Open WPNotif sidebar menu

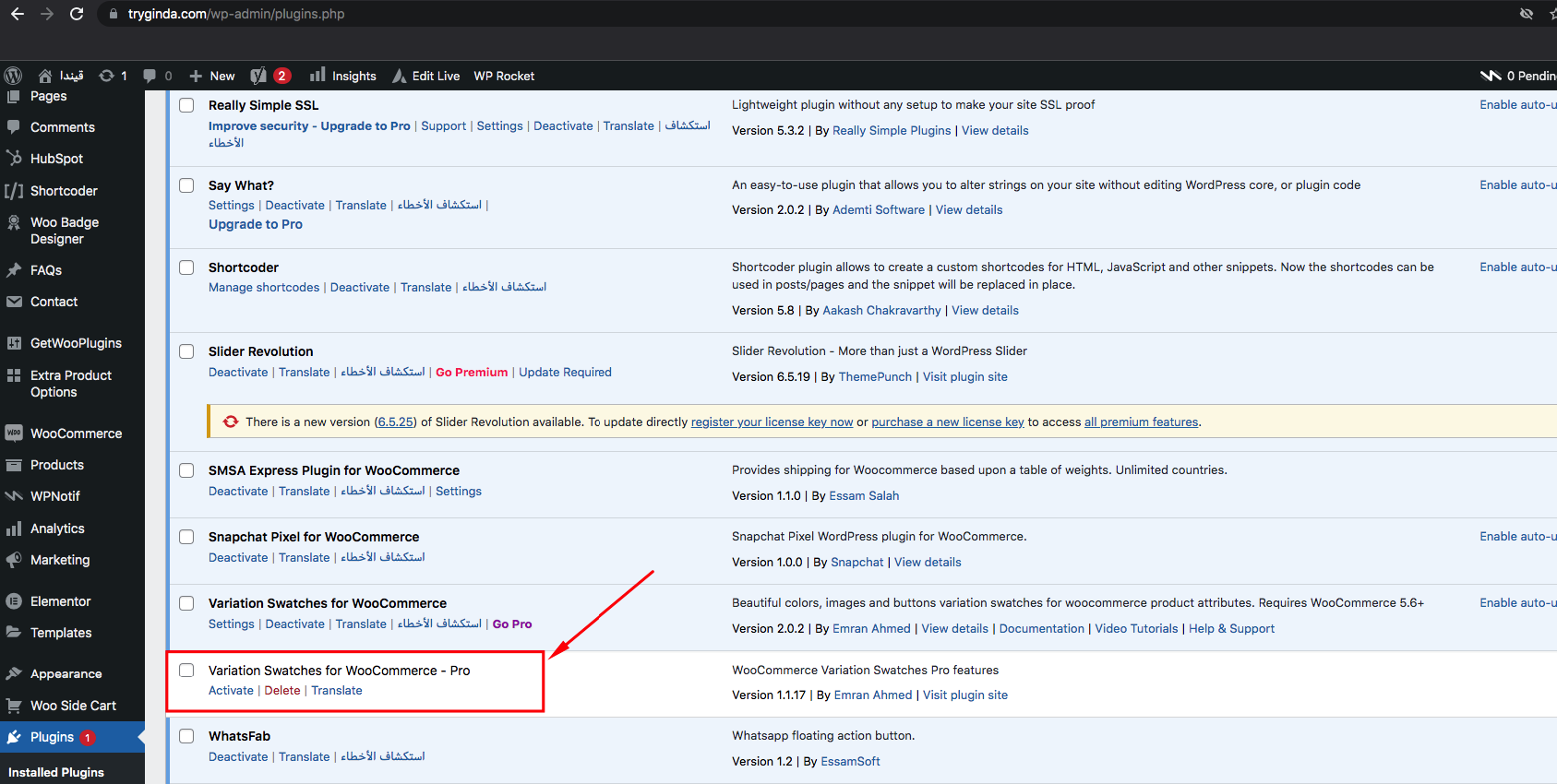(x=55, y=496)
